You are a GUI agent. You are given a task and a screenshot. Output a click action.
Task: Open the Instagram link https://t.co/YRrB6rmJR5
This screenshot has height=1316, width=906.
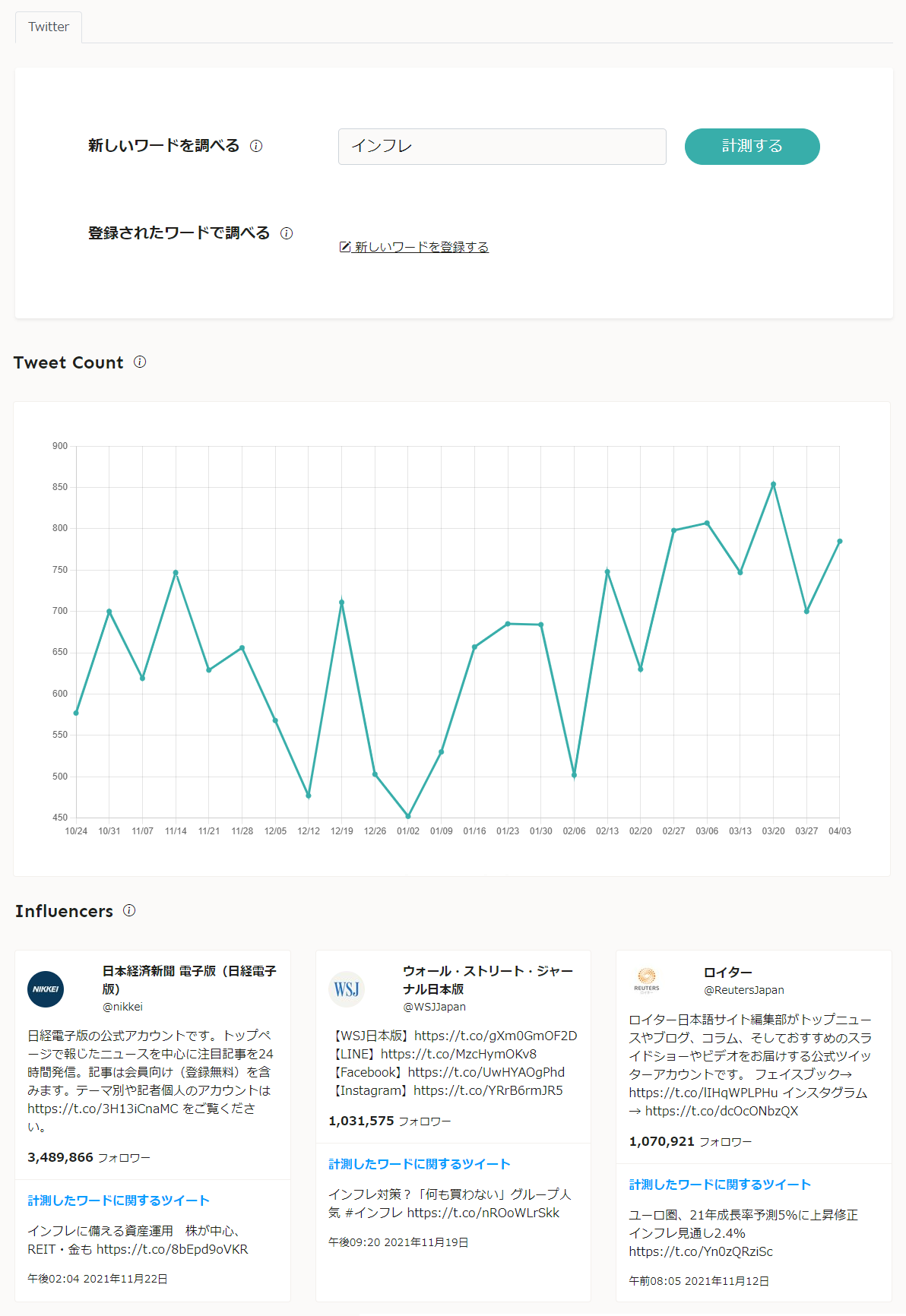488,1090
